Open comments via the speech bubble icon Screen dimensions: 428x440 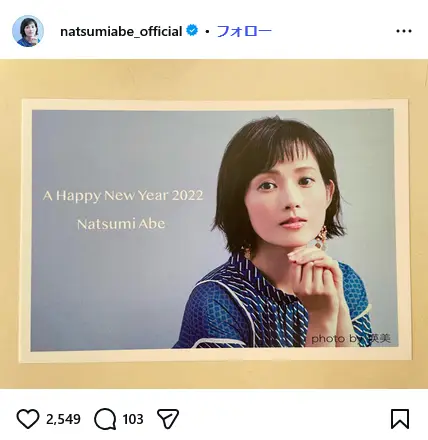point(105,419)
